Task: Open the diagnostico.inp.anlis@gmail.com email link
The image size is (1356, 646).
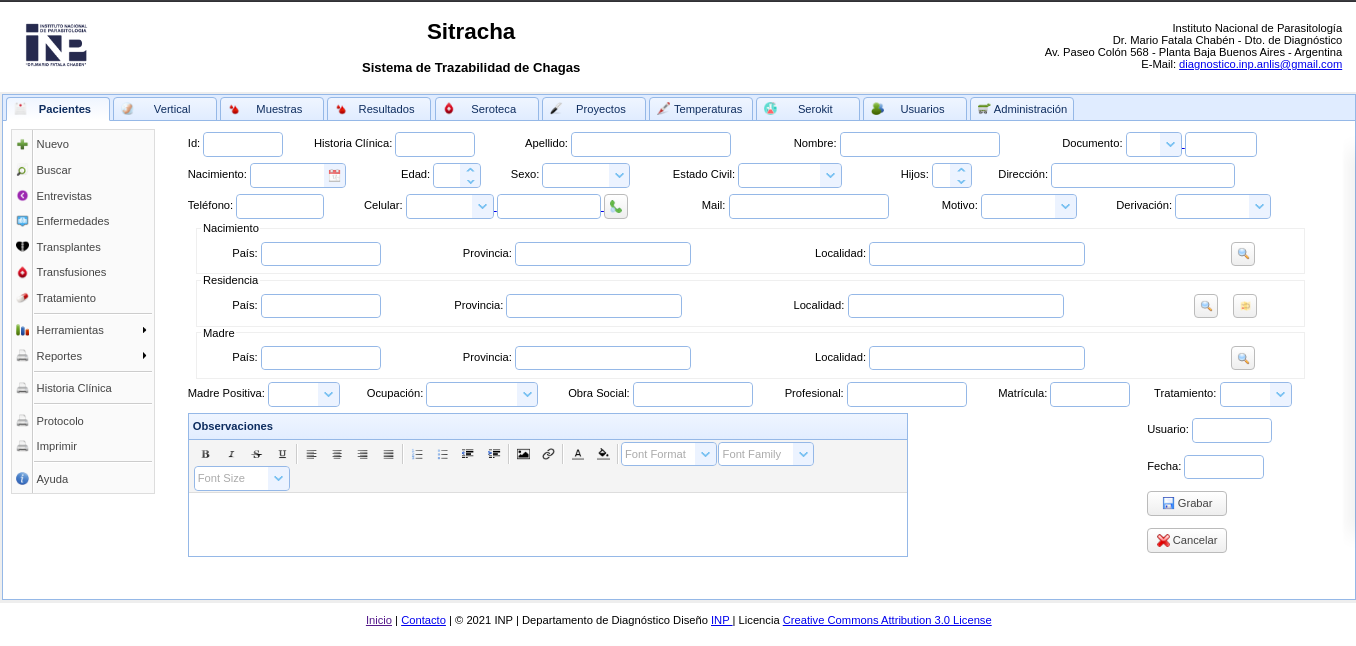Action: pos(1260,64)
